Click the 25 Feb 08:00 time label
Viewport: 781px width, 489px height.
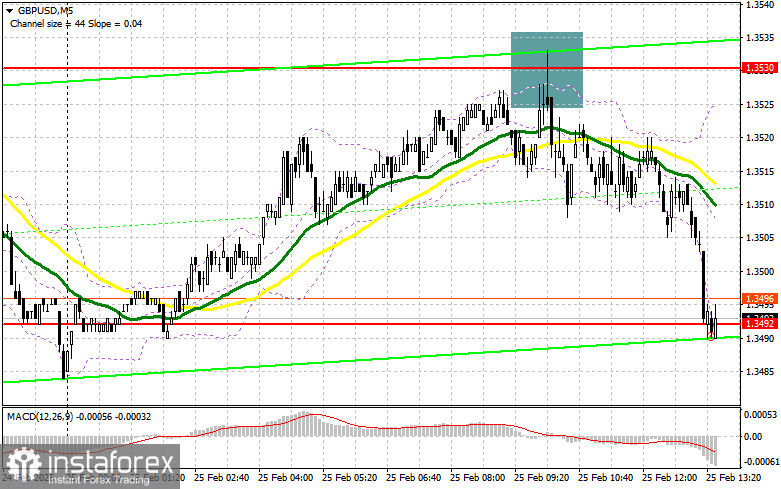[x=477, y=478]
